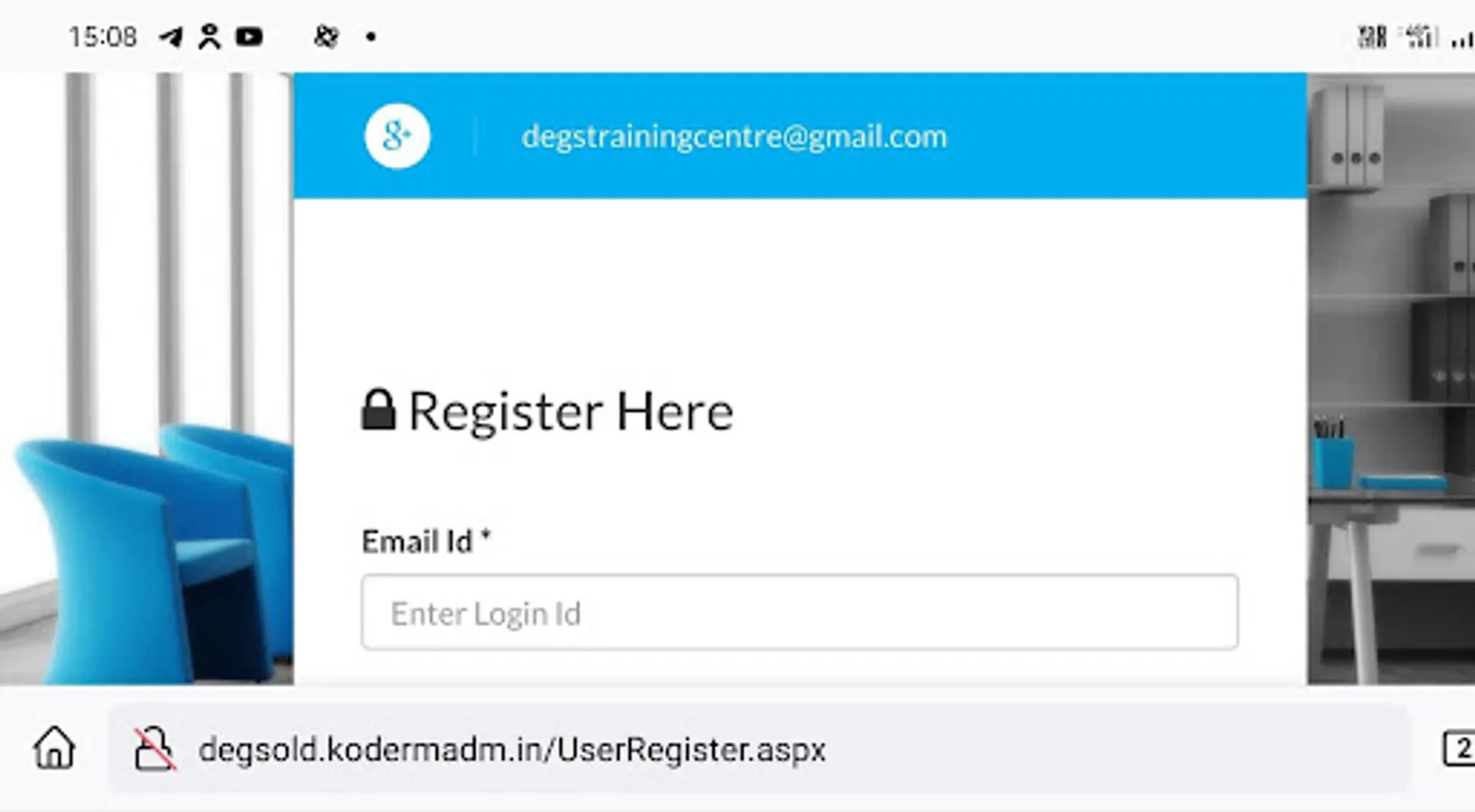Tap the person status bar icon
Screen dimensions: 1475x812
(x=209, y=37)
